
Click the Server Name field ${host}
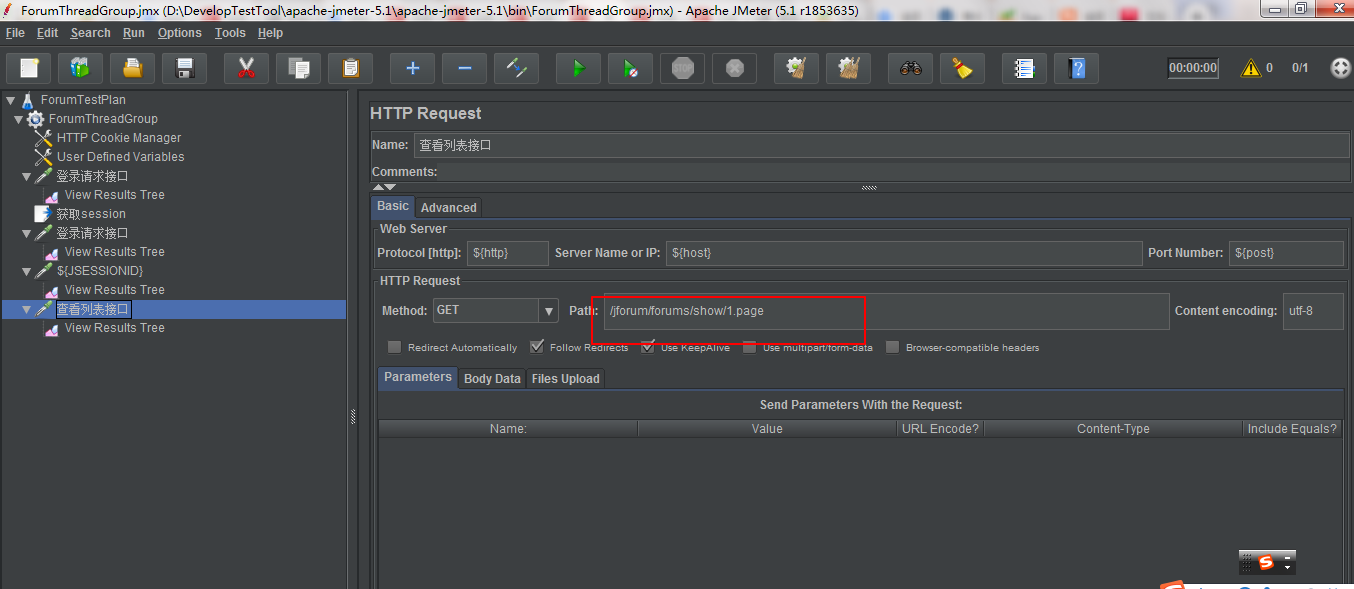(904, 253)
